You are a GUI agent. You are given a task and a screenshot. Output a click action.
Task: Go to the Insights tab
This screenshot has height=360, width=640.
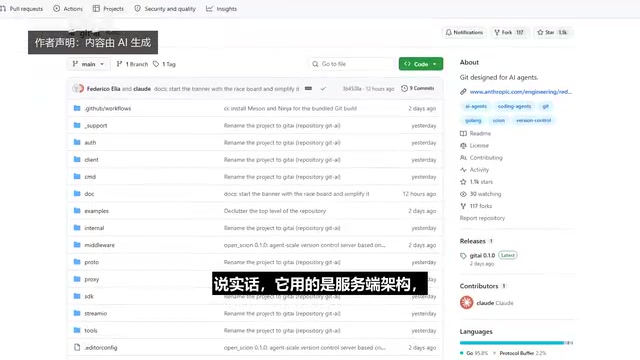222,9
